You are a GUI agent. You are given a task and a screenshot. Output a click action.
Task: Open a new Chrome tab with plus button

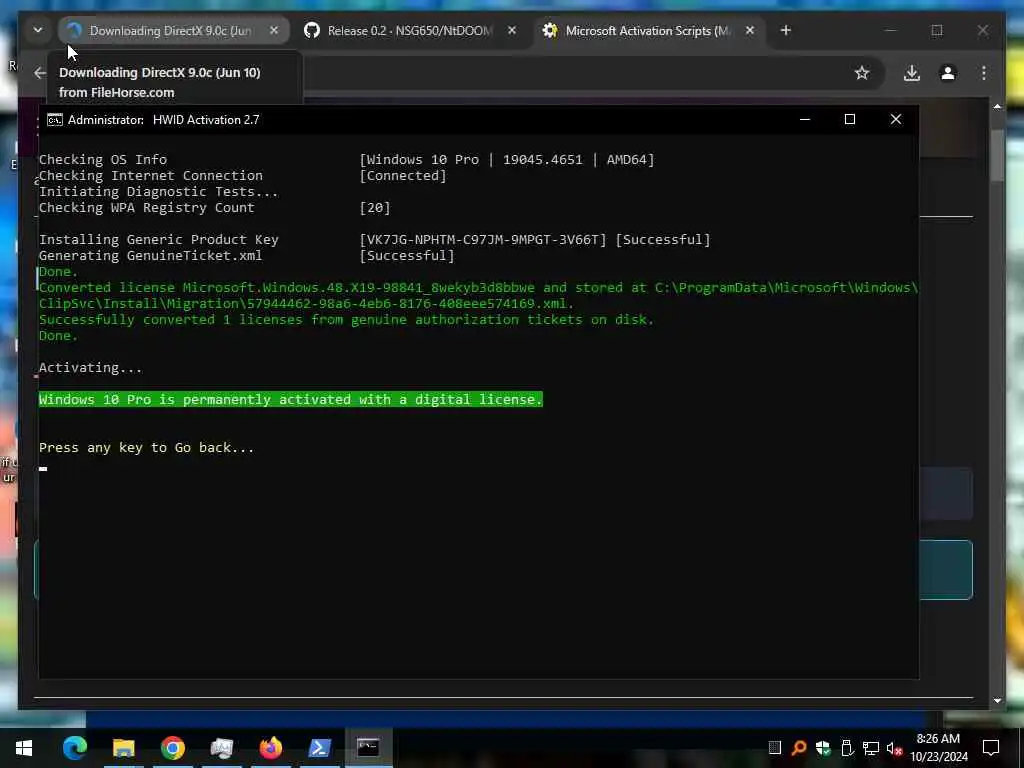tap(786, 30)
